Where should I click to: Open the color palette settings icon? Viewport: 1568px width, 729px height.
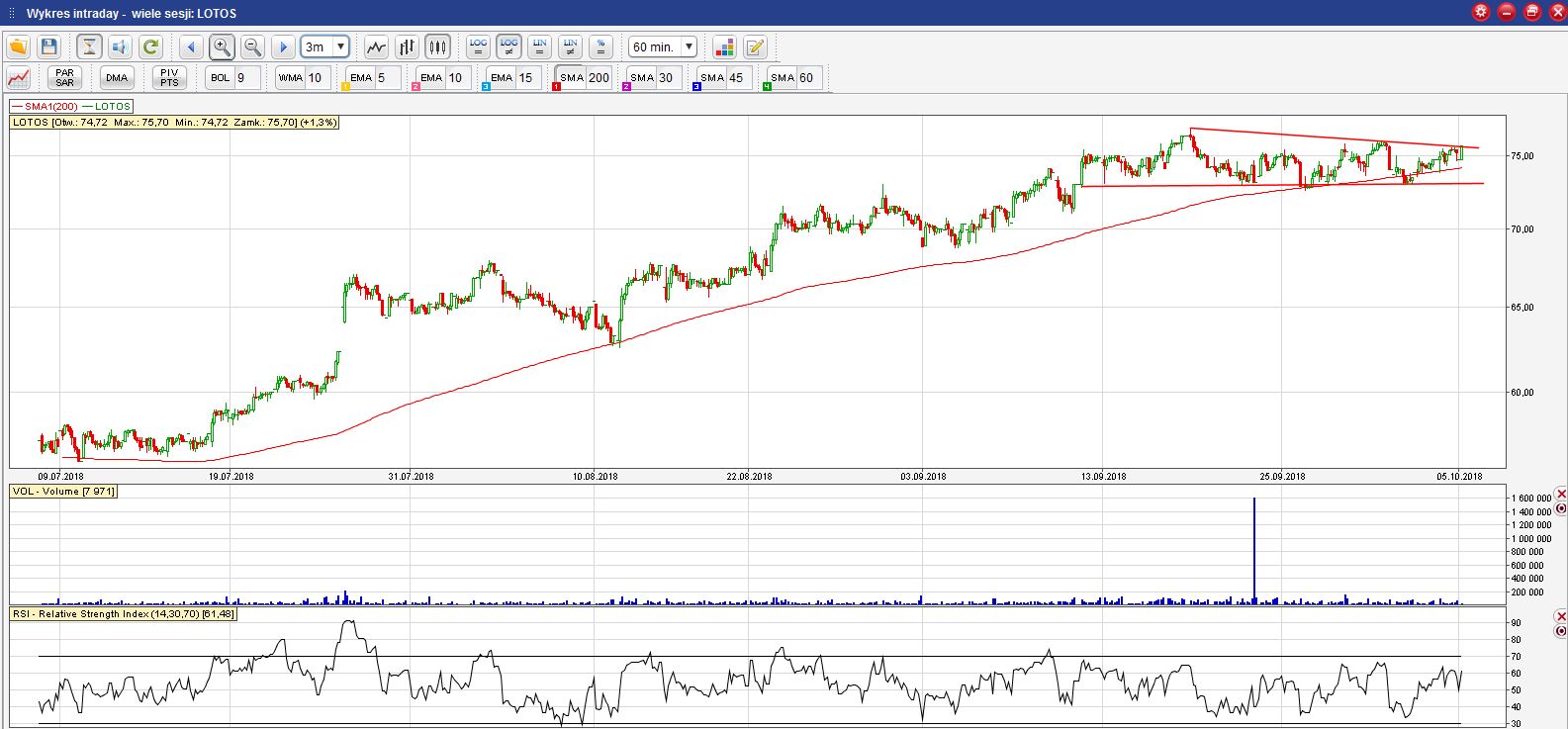pos(724,46)
